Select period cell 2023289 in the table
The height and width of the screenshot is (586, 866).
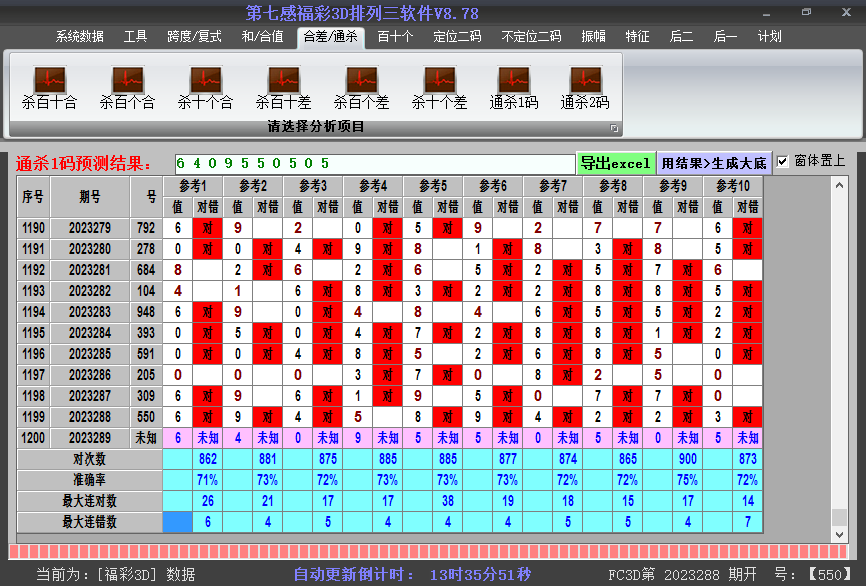pyautogui.click(x=89, y=438)
